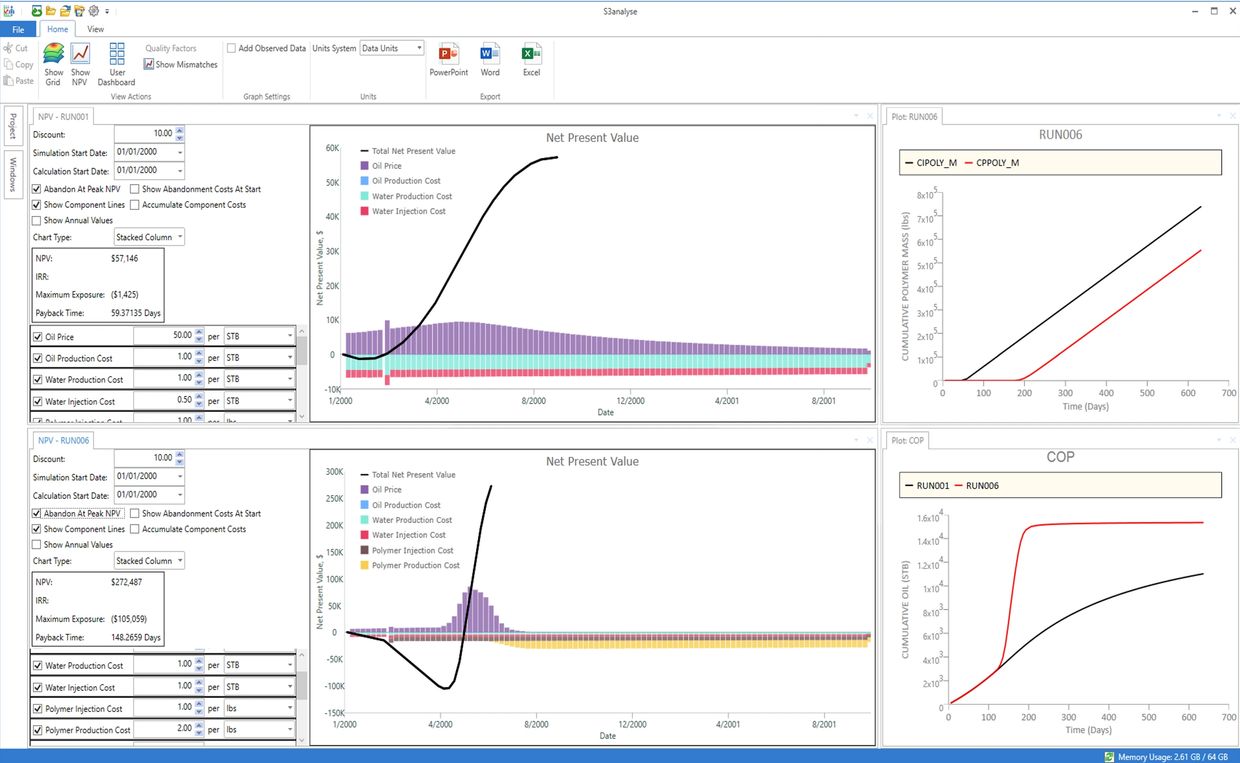Screen dimensions: 1240x763
Task: Switch to the View ribbon tab
Action: [x=95, y=29]
